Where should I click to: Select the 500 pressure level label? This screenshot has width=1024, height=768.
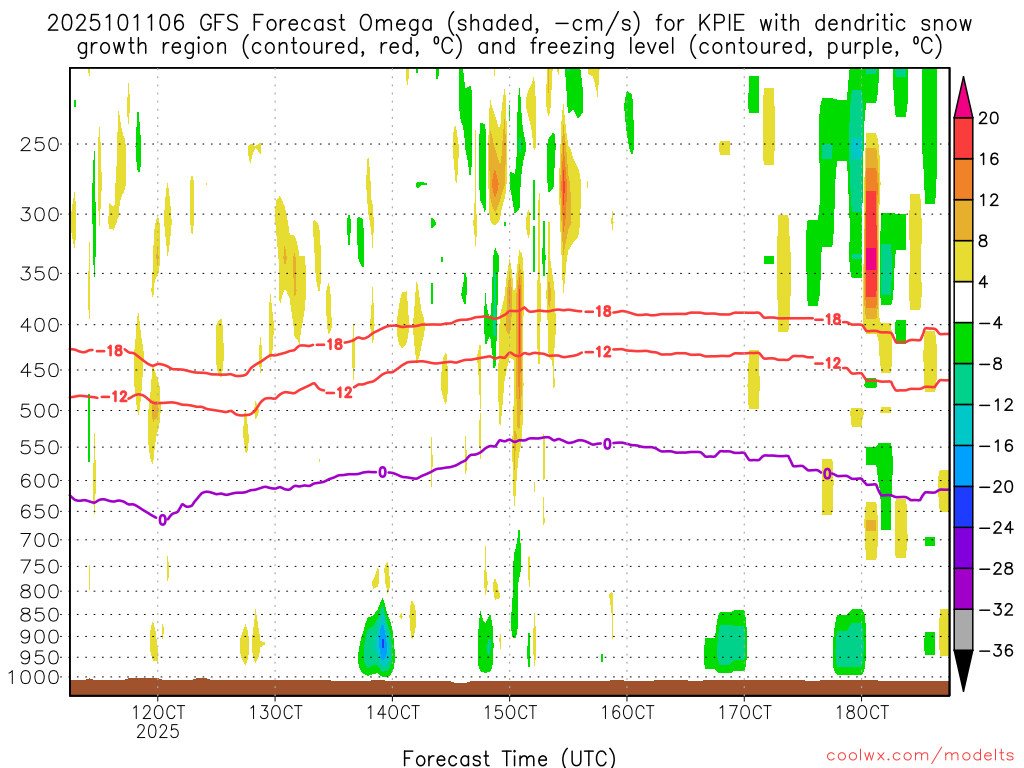(40, 411)
